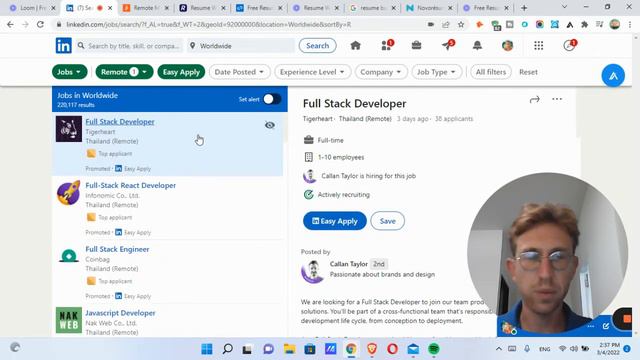Viewport: 640px width, 360px height.
Task: Click Reset filters
Action: [528, 72]
